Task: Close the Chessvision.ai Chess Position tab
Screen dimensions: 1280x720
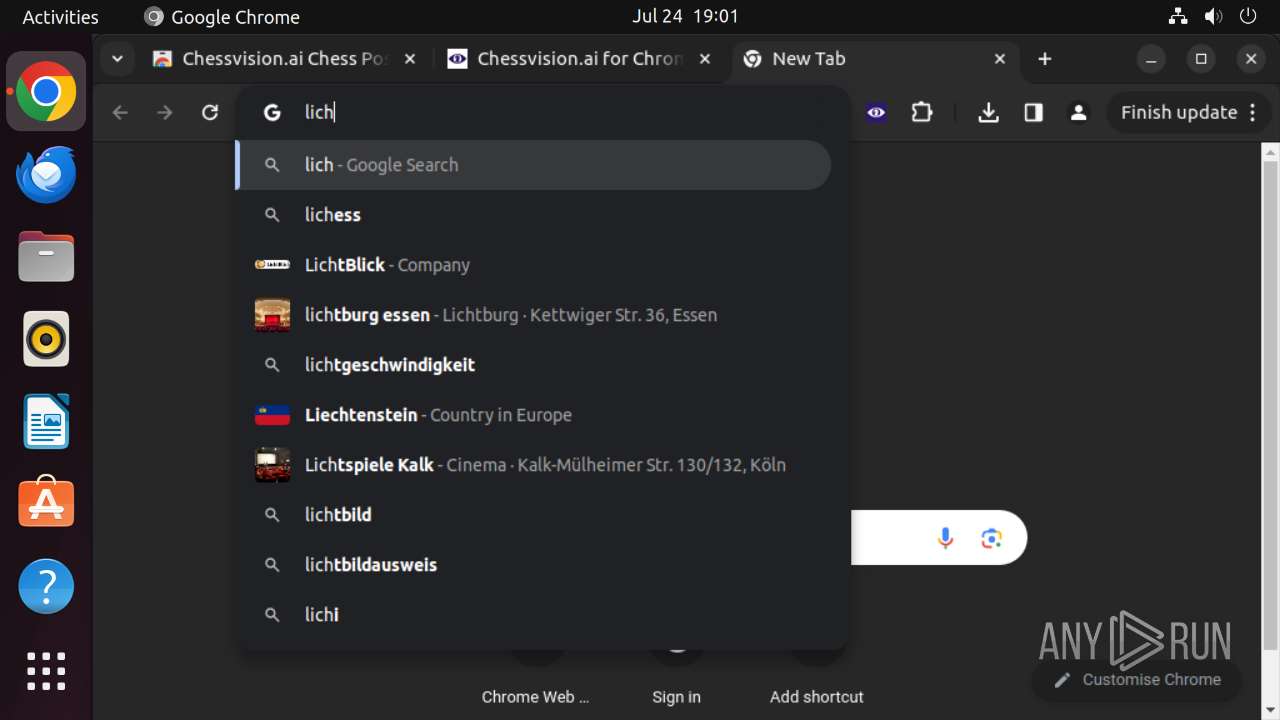Action: pos(409,59)
